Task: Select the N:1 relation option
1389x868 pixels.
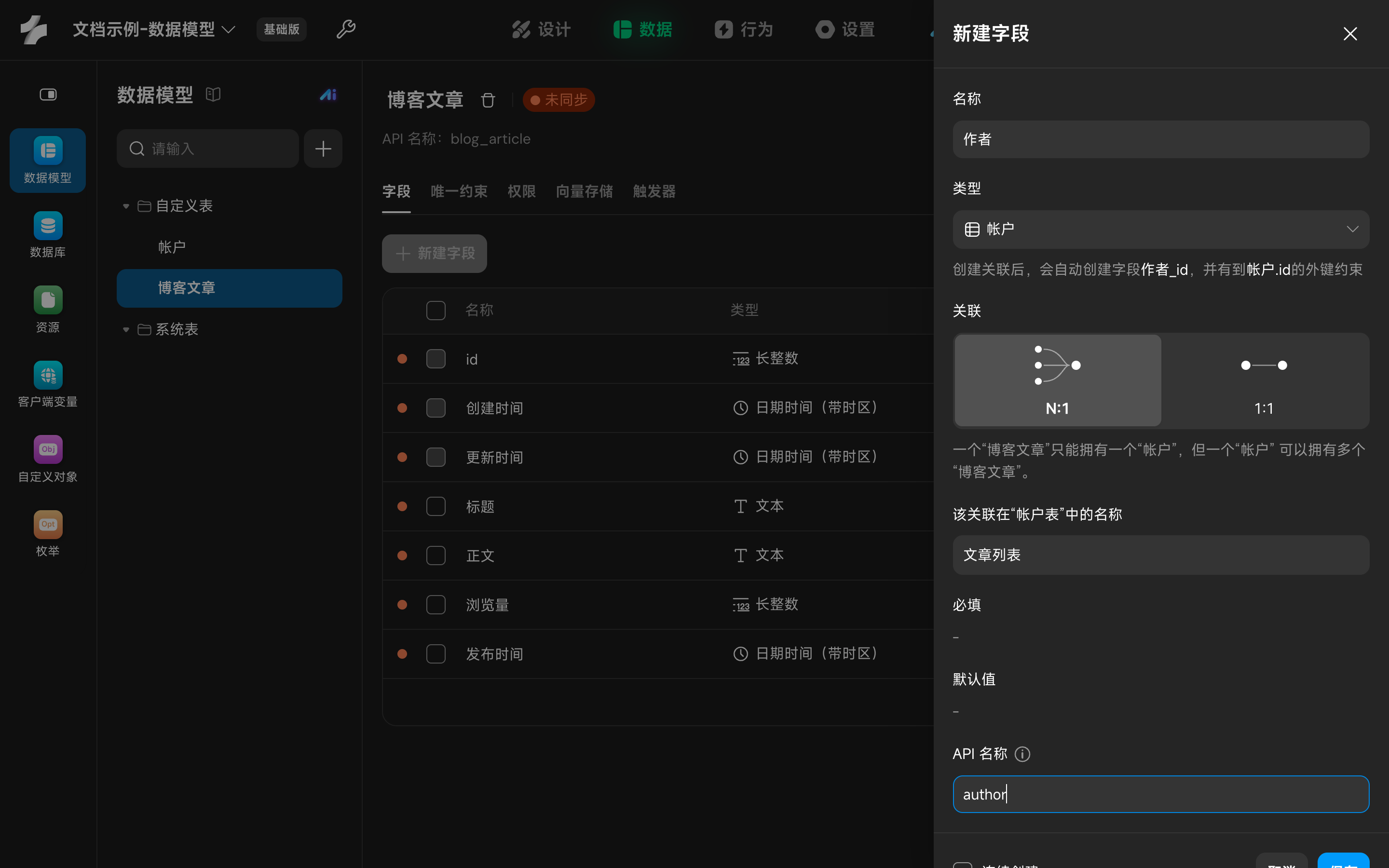Action: tap(1057, 380)
